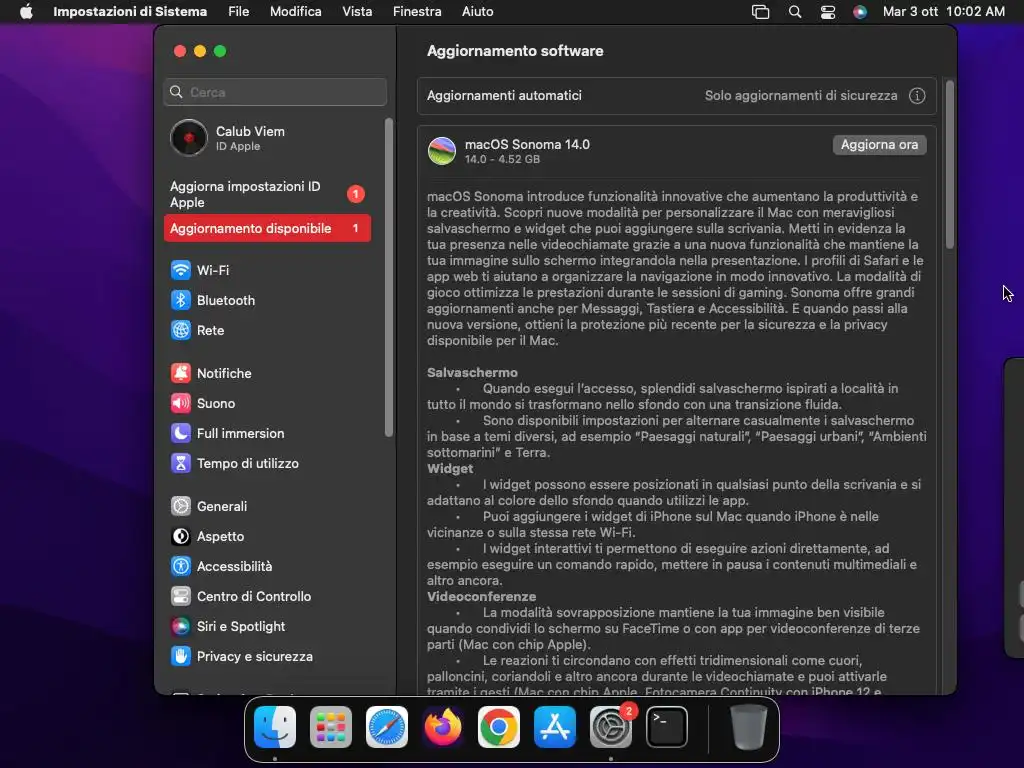
Task: Click Siri icon in menu bar
Action: [x=860, y=12]
